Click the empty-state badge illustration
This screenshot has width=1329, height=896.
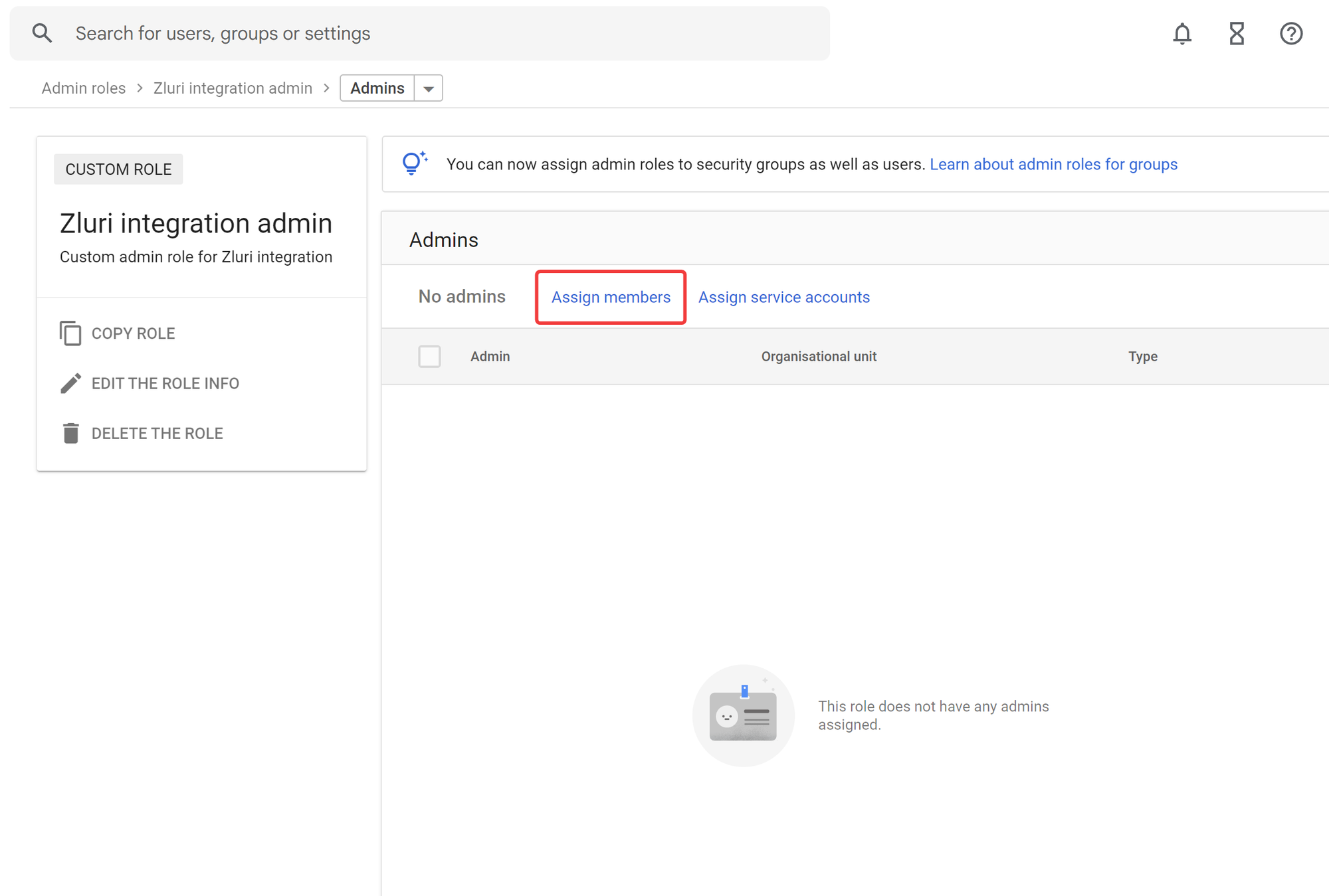[743, 715]
